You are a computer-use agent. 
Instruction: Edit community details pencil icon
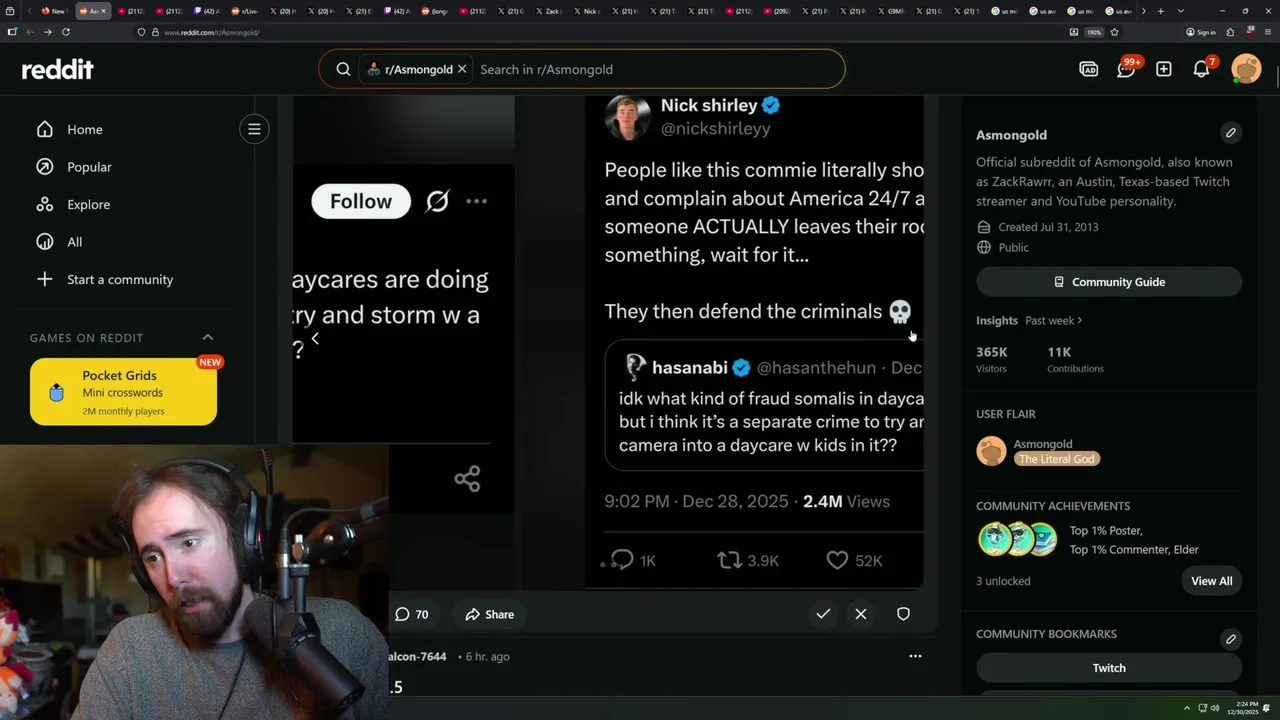tap(1231, 132)
